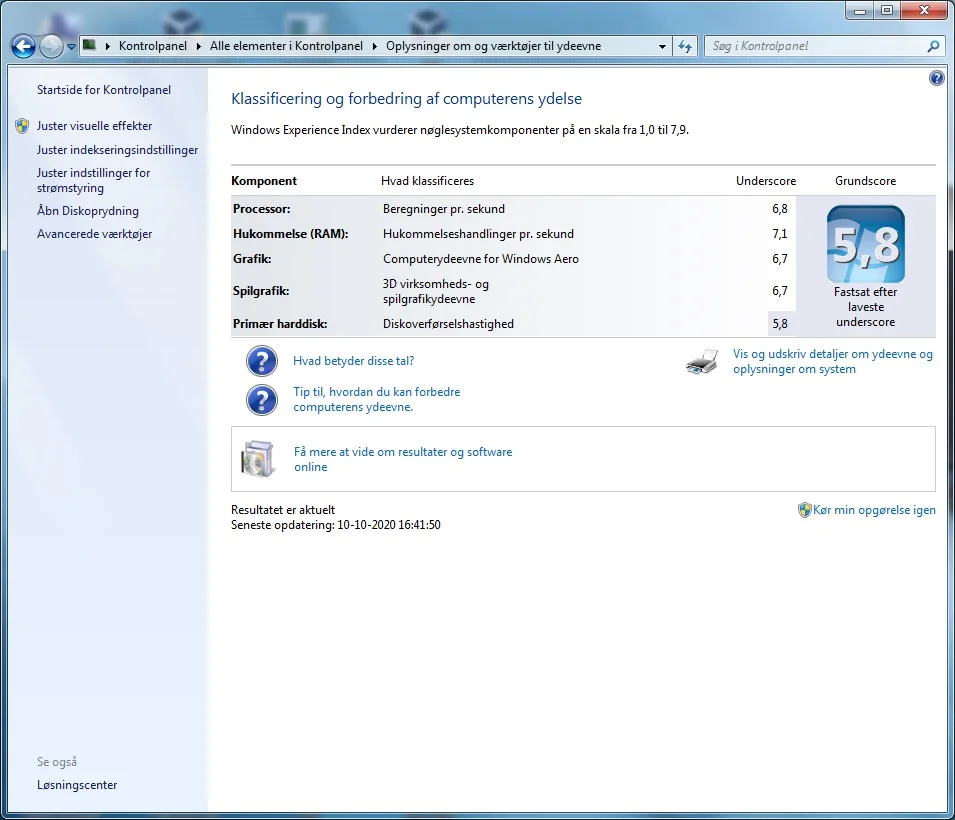Click the 5,8 Grundscore badge
955x820 pixels.
(x=865, y=244)
